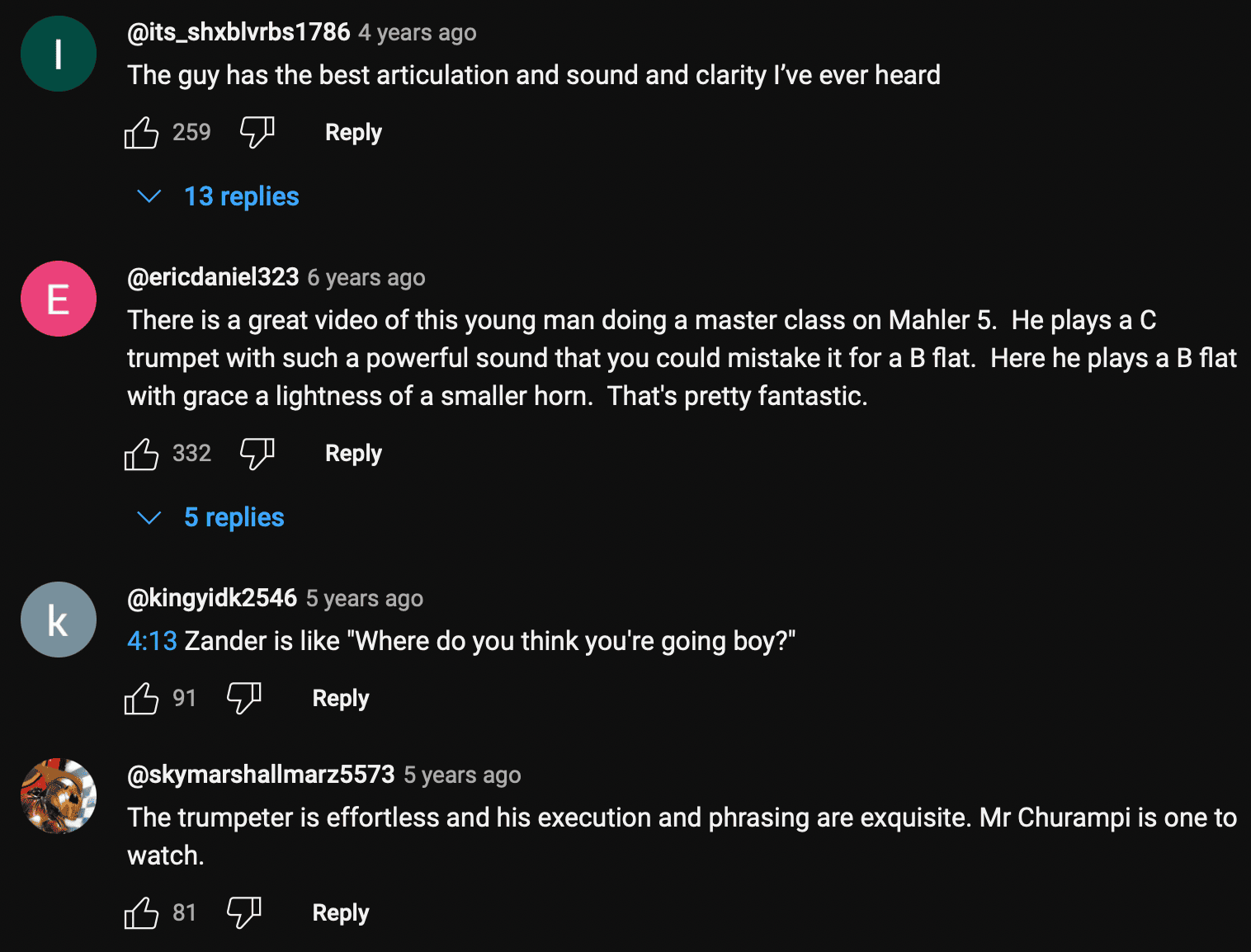Dislike the Zander comment

[x=243, y=698]
